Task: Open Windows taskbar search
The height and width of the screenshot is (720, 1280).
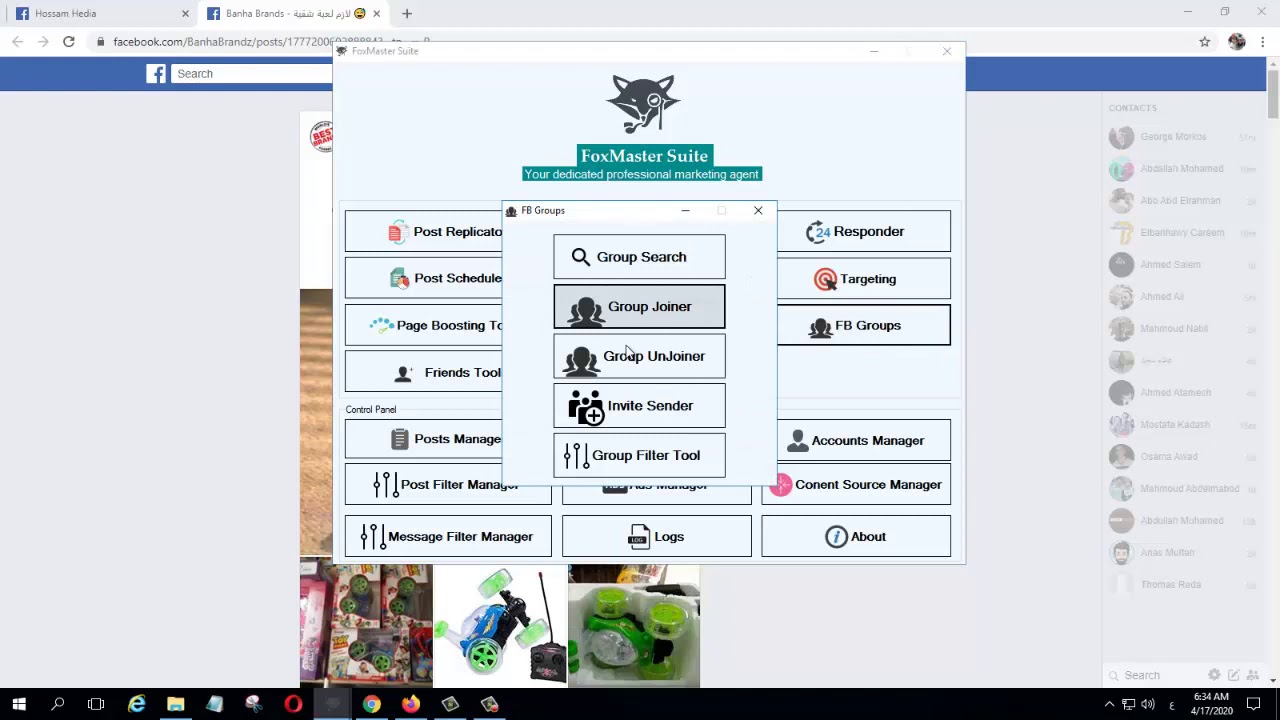Action: pyautogui.click(x=58, y=705)
